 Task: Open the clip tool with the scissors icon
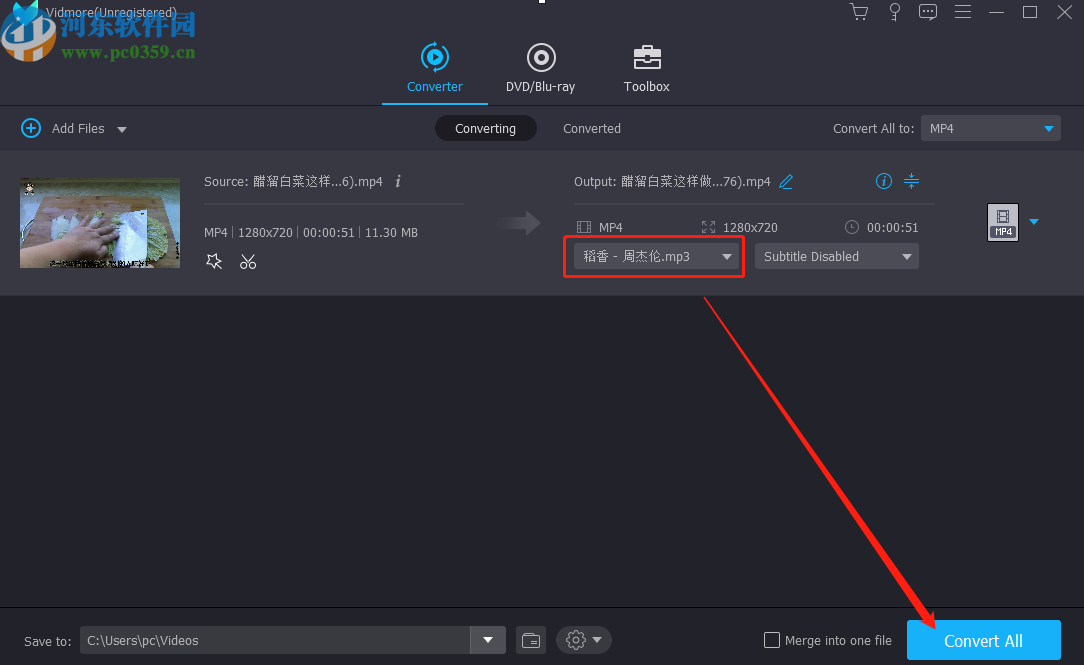248,261
